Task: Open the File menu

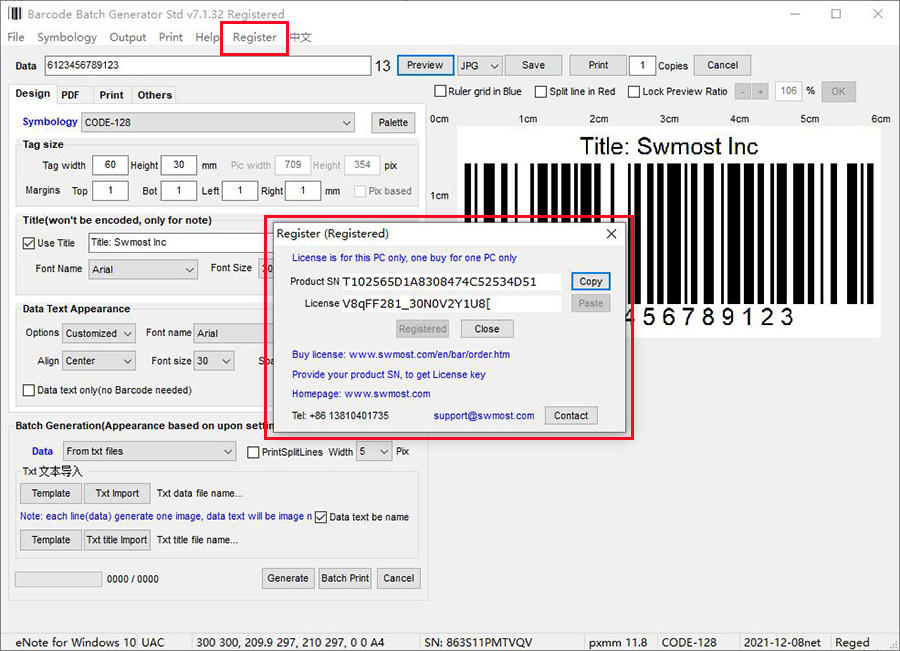Action: (x=16, y=37)
